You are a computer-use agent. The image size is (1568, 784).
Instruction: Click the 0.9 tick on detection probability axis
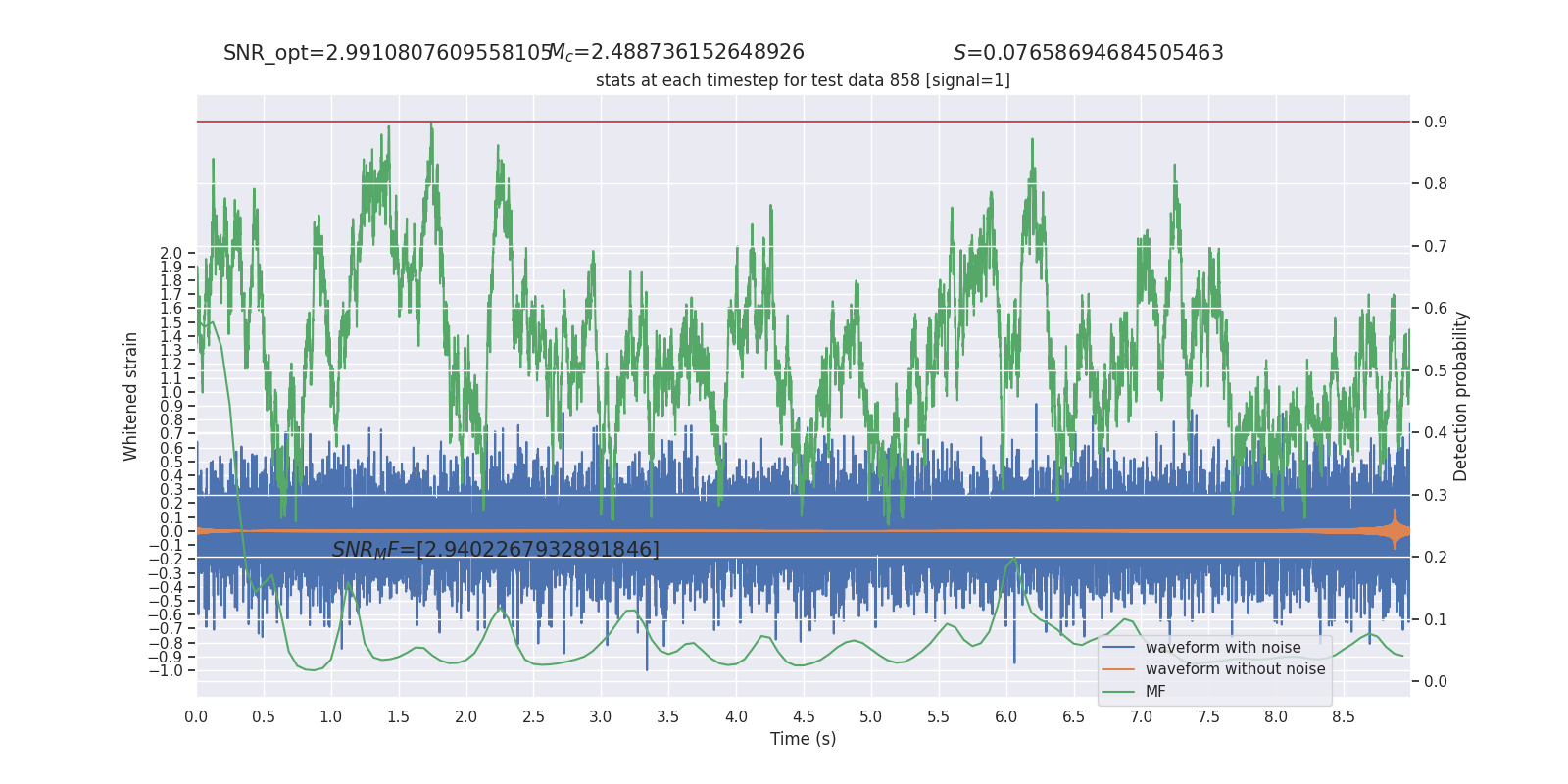pyautogui.click(x=1436, y=122)
